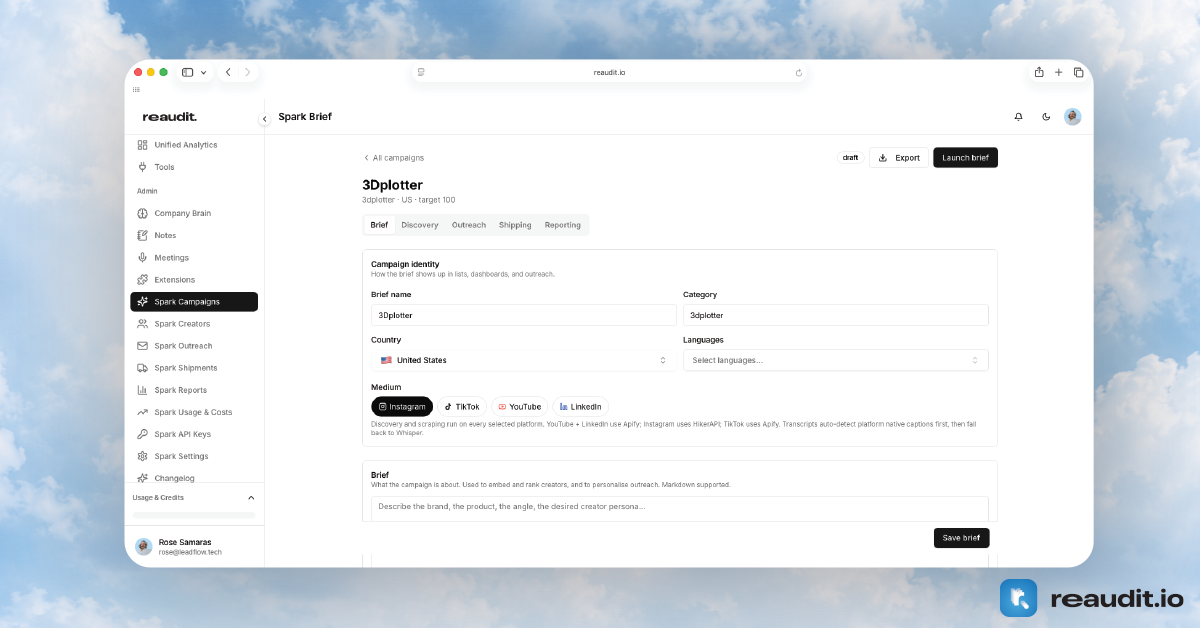Open the Select languages dropdown
1200x628 pixels.
point(836,360)
